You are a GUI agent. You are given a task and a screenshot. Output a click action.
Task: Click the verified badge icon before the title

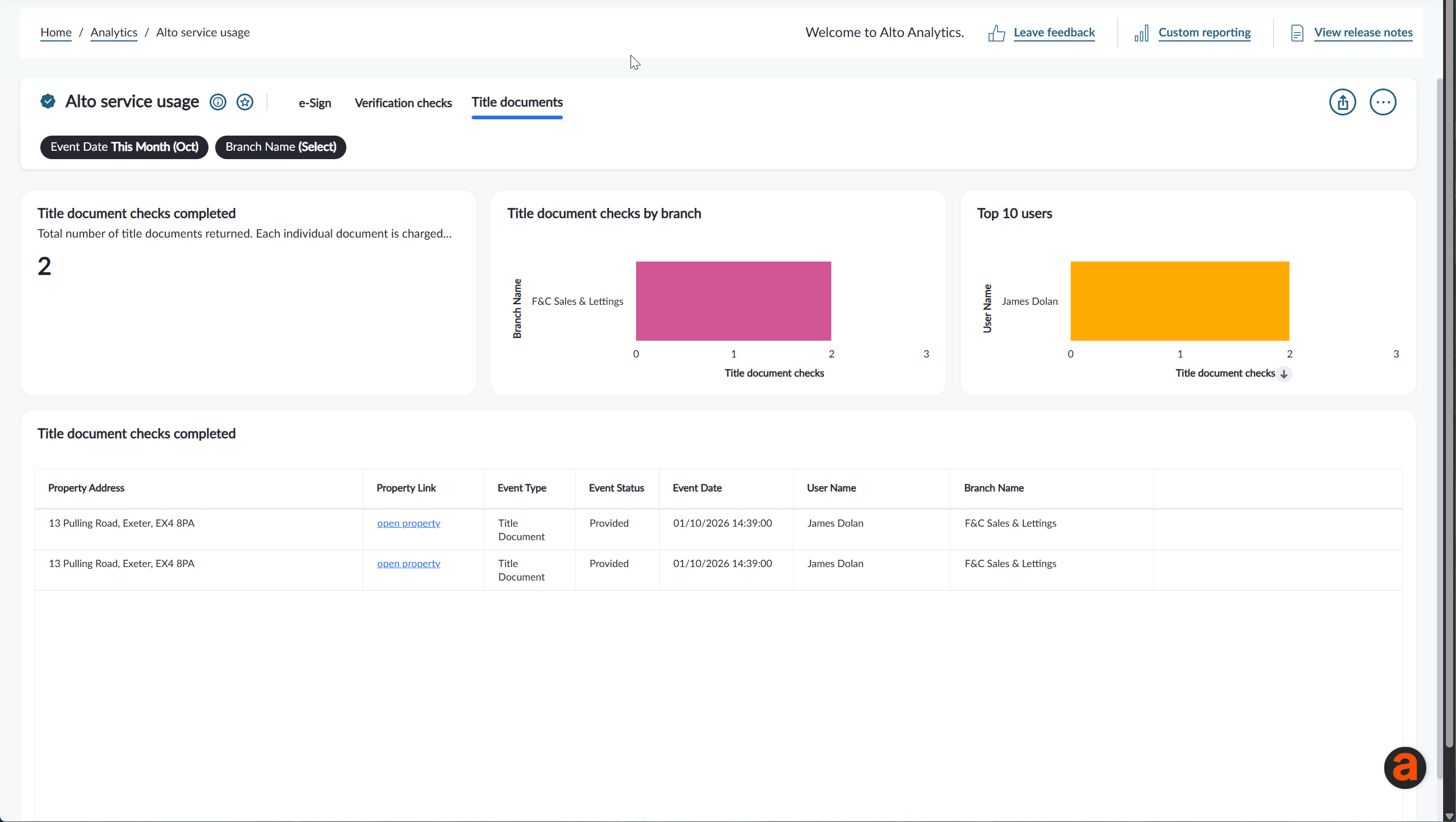pos(48,101)
